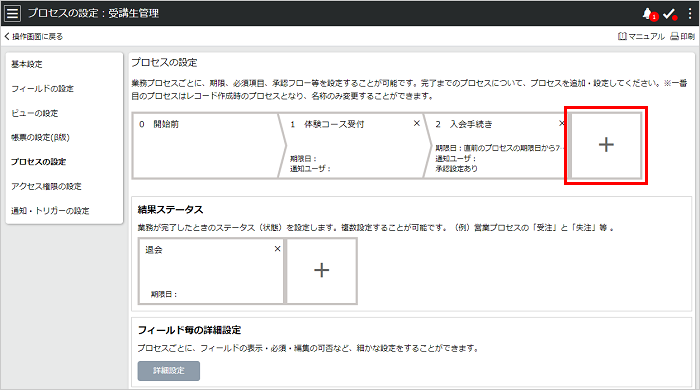Image resolution: width=700 pixels, height=390 pixels.
Task: Open the 入会手続き process card
Action: pos(495,145)
